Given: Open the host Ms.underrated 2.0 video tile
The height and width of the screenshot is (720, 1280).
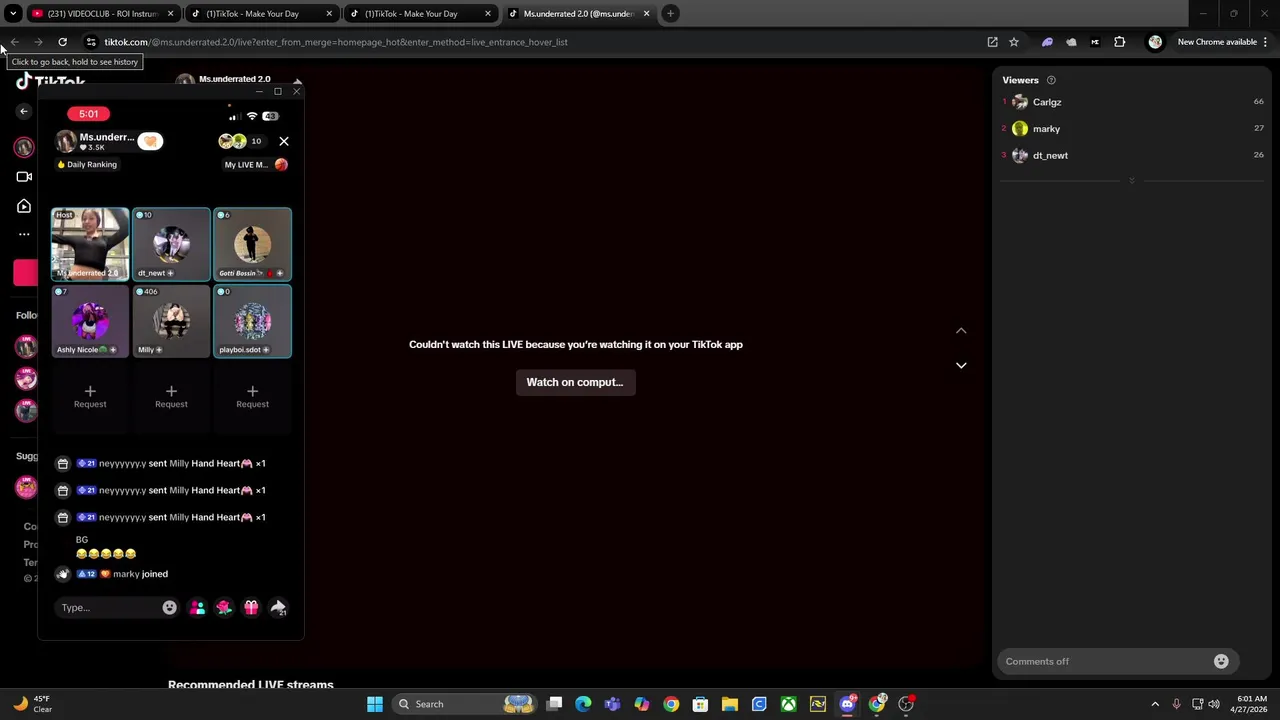Looking at the screenshot, I should pos(90,244).
